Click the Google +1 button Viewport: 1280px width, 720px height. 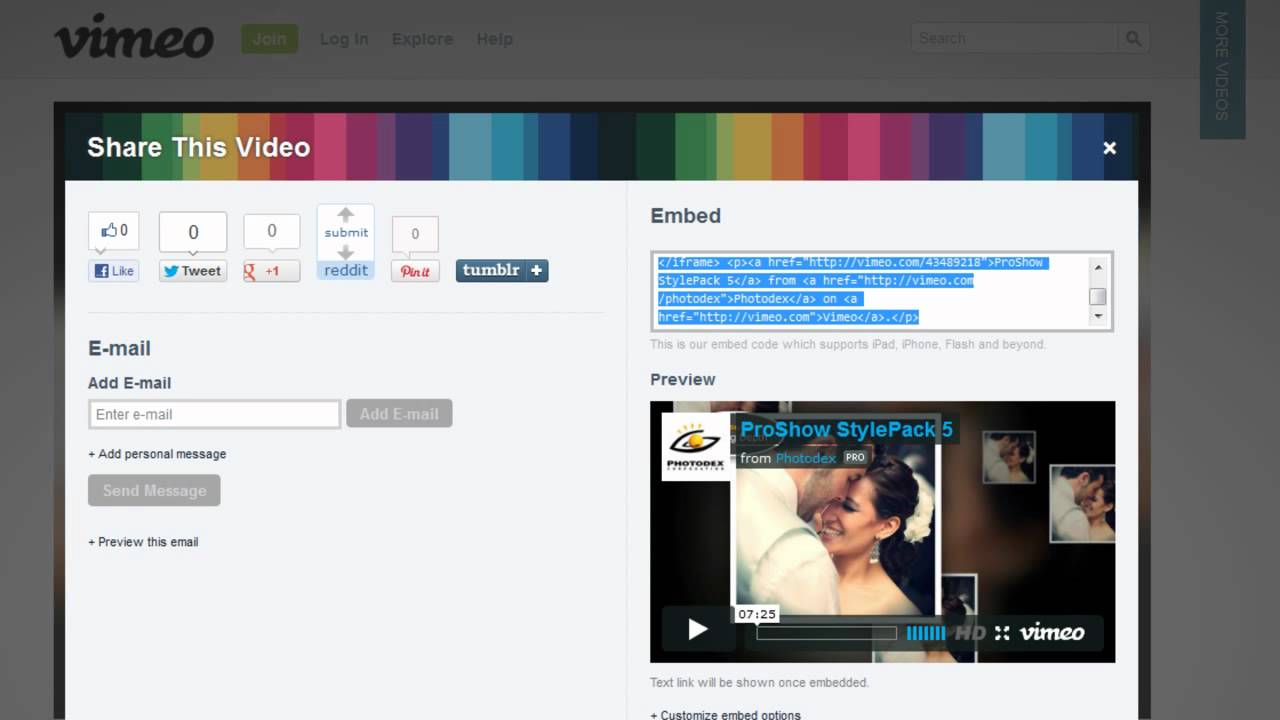coord(271,271)
